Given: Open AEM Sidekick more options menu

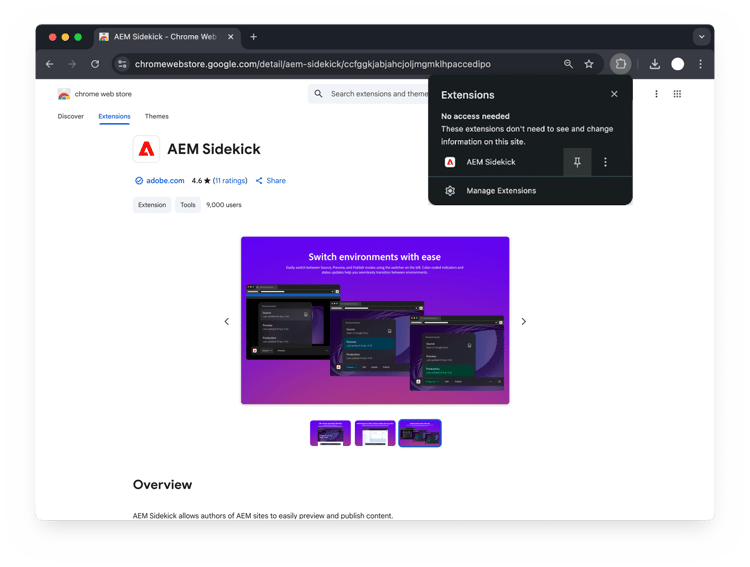Looking at the screenshot, I should (606, 162).
